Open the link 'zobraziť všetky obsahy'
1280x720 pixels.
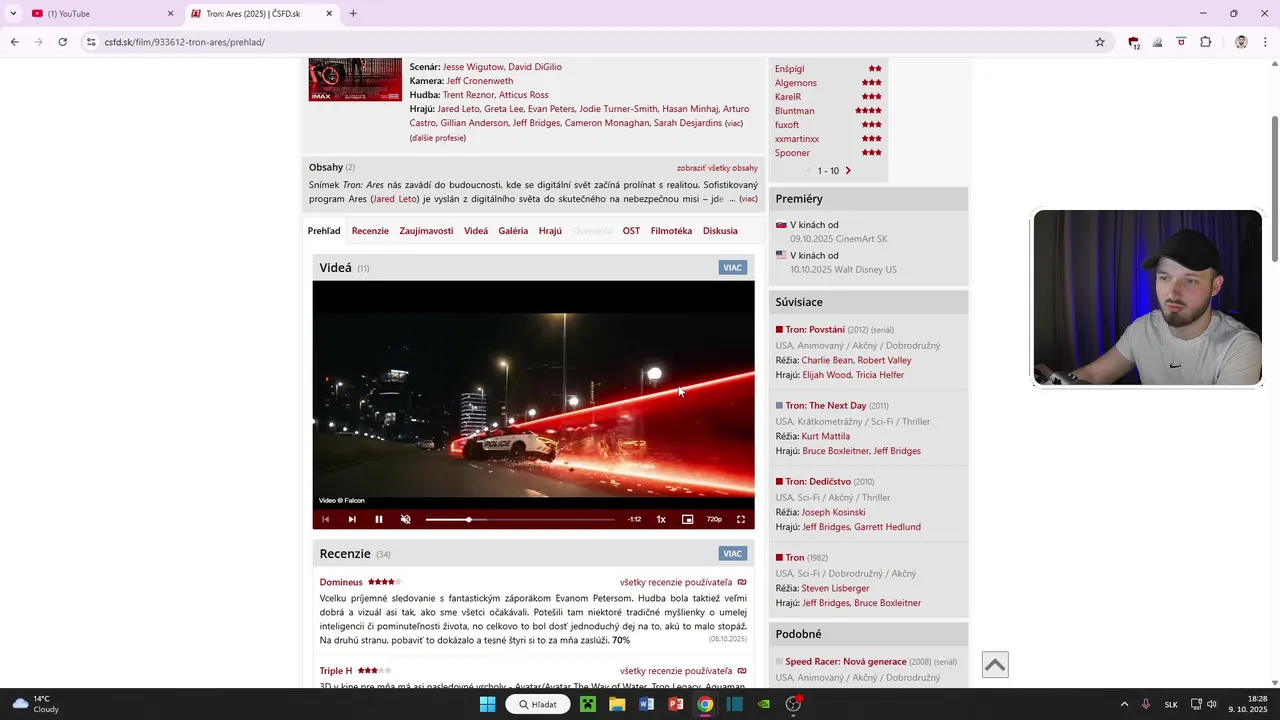(x=717, y=168)
